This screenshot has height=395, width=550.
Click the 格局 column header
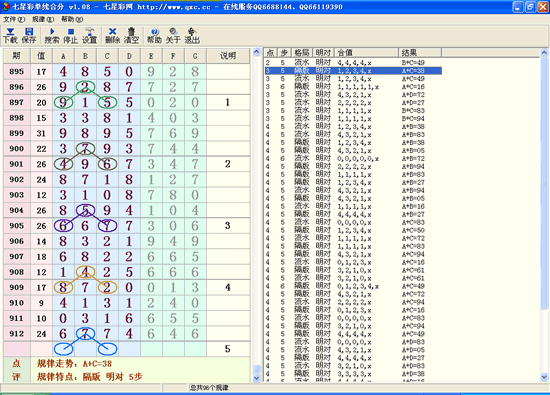[302, 53]
